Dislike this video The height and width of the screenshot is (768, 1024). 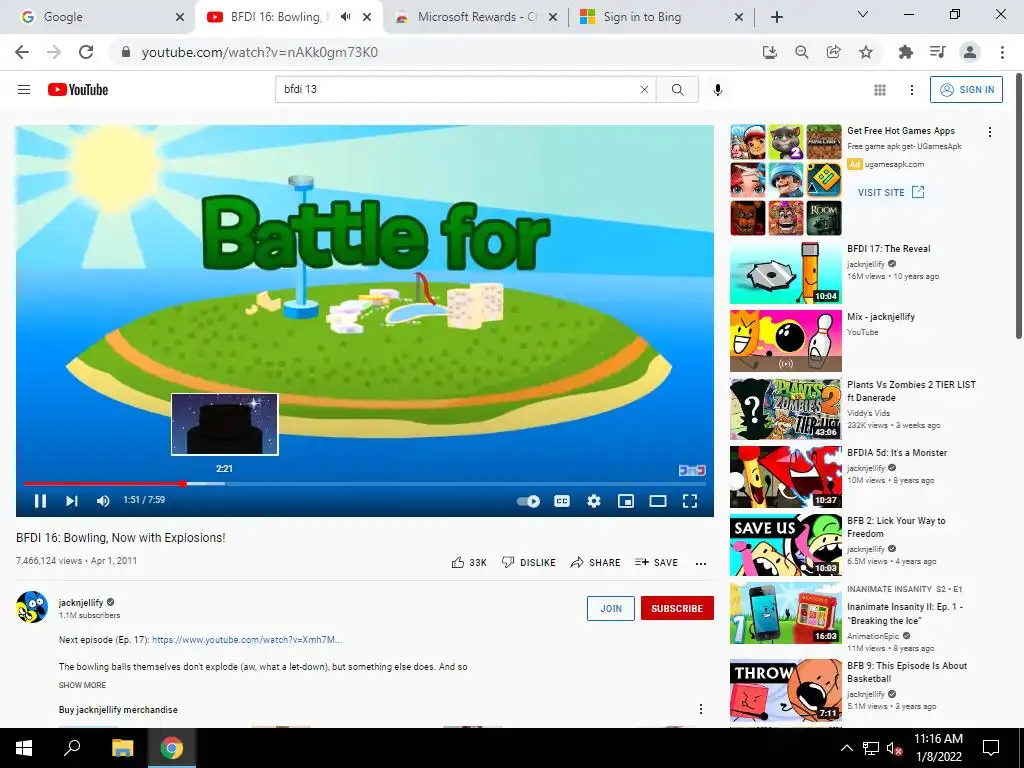click(x=528, y=562)
